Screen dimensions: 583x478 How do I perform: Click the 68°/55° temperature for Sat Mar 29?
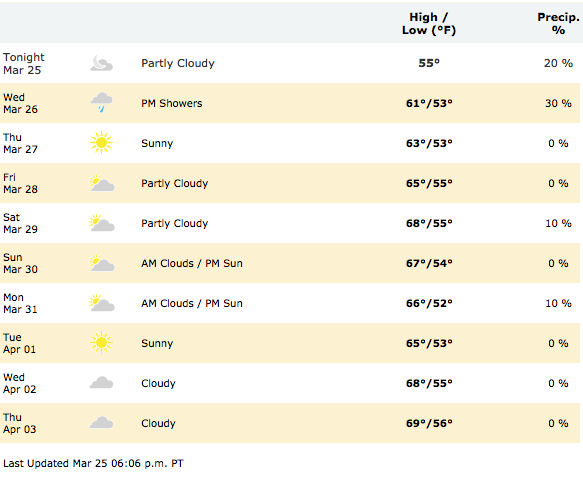(x=429, y=223)
